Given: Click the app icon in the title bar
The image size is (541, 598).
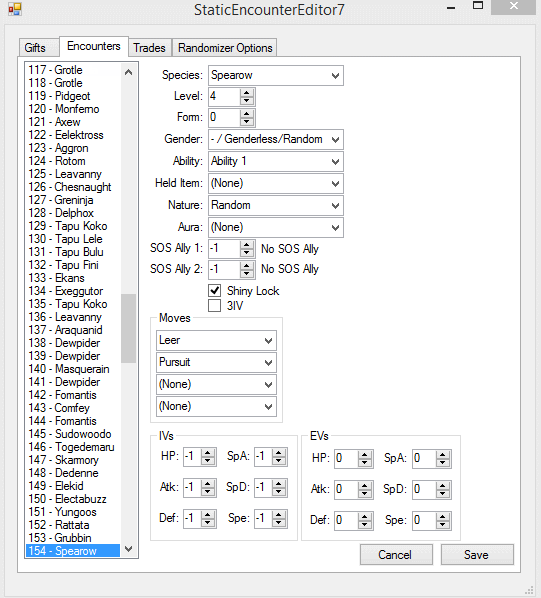Looking at the screenshot, I should pos(14,9).
